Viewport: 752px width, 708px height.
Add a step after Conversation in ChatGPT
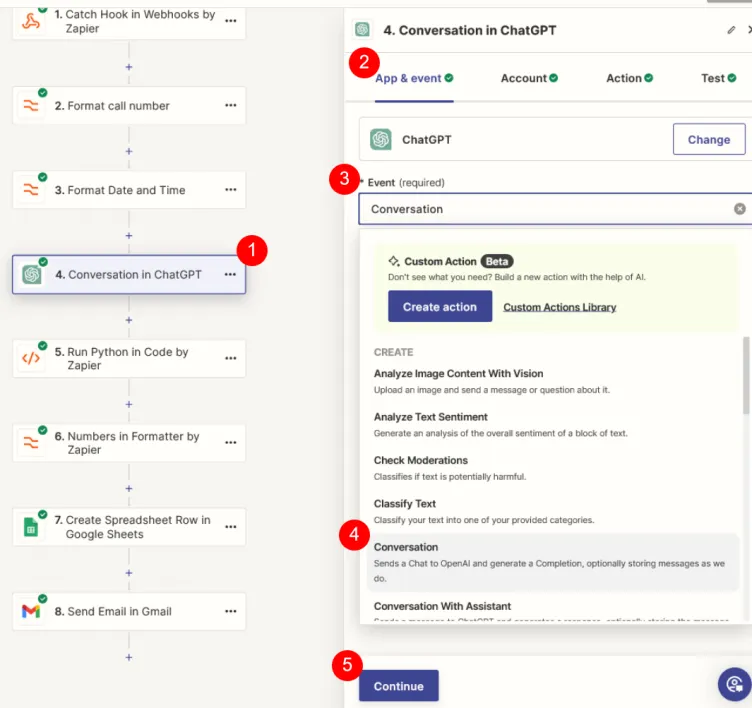click(x=129, y=320)
